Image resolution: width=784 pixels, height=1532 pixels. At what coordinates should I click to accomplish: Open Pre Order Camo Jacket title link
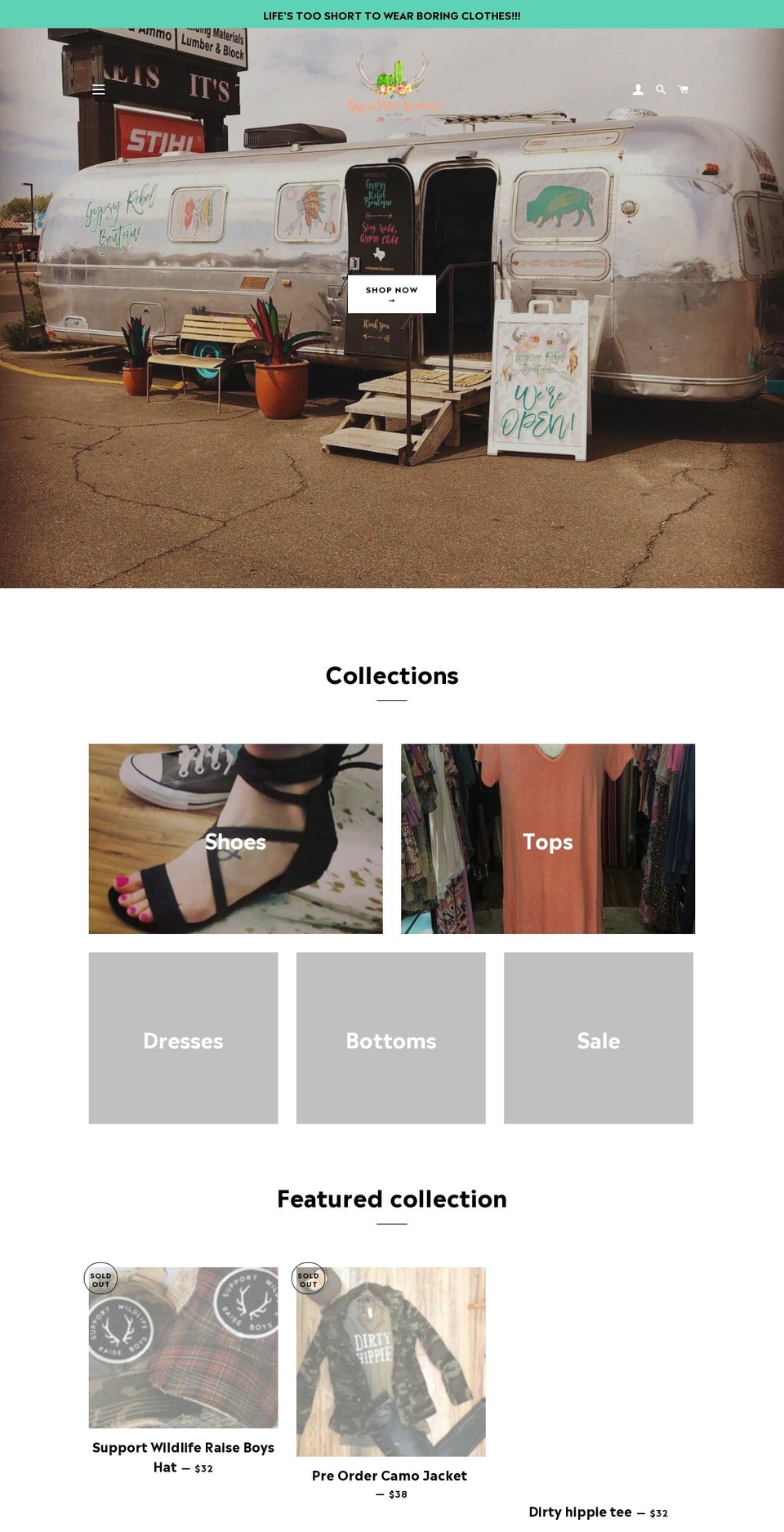(390, 1476)
